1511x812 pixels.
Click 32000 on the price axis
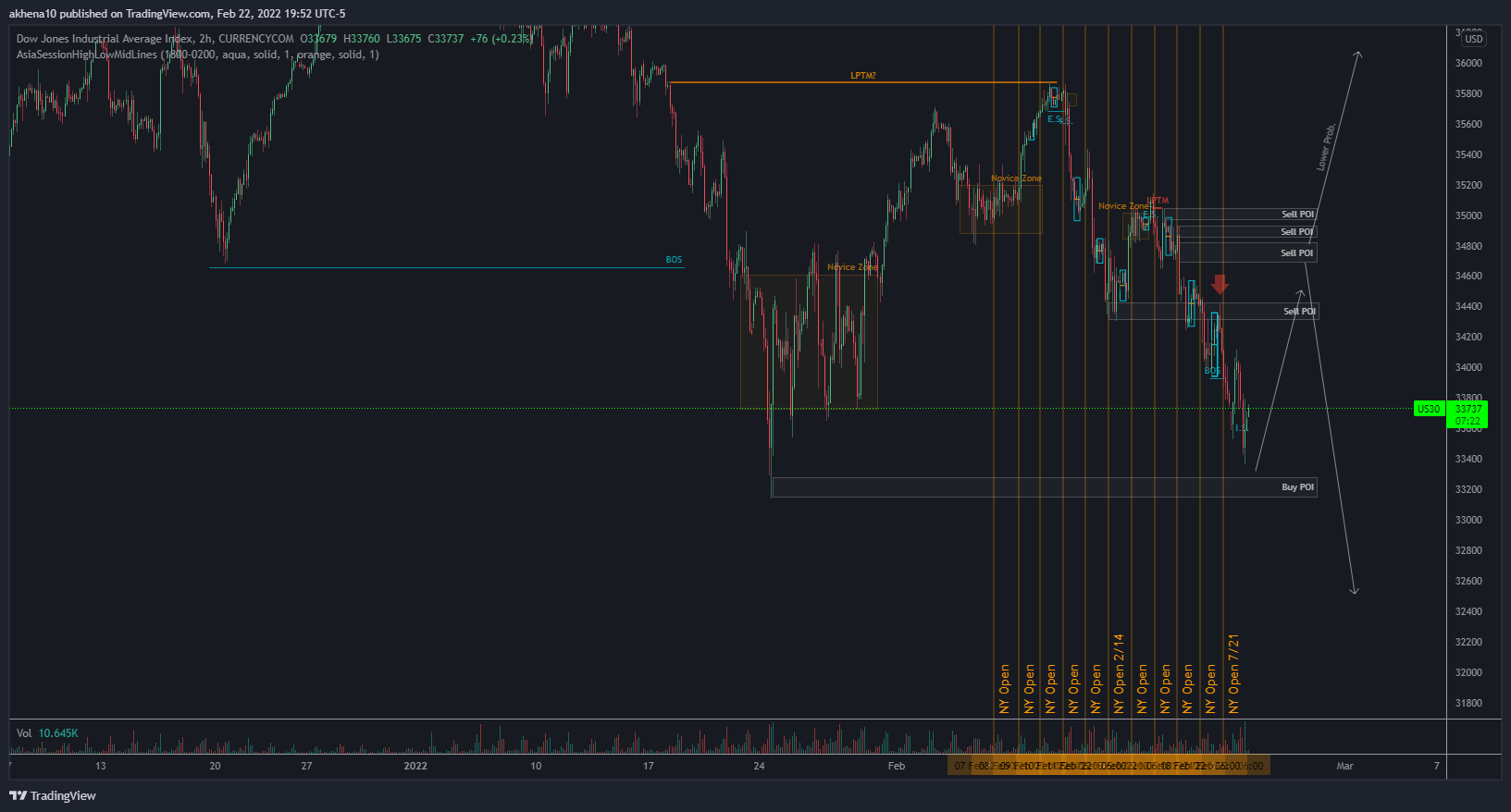1468,673
